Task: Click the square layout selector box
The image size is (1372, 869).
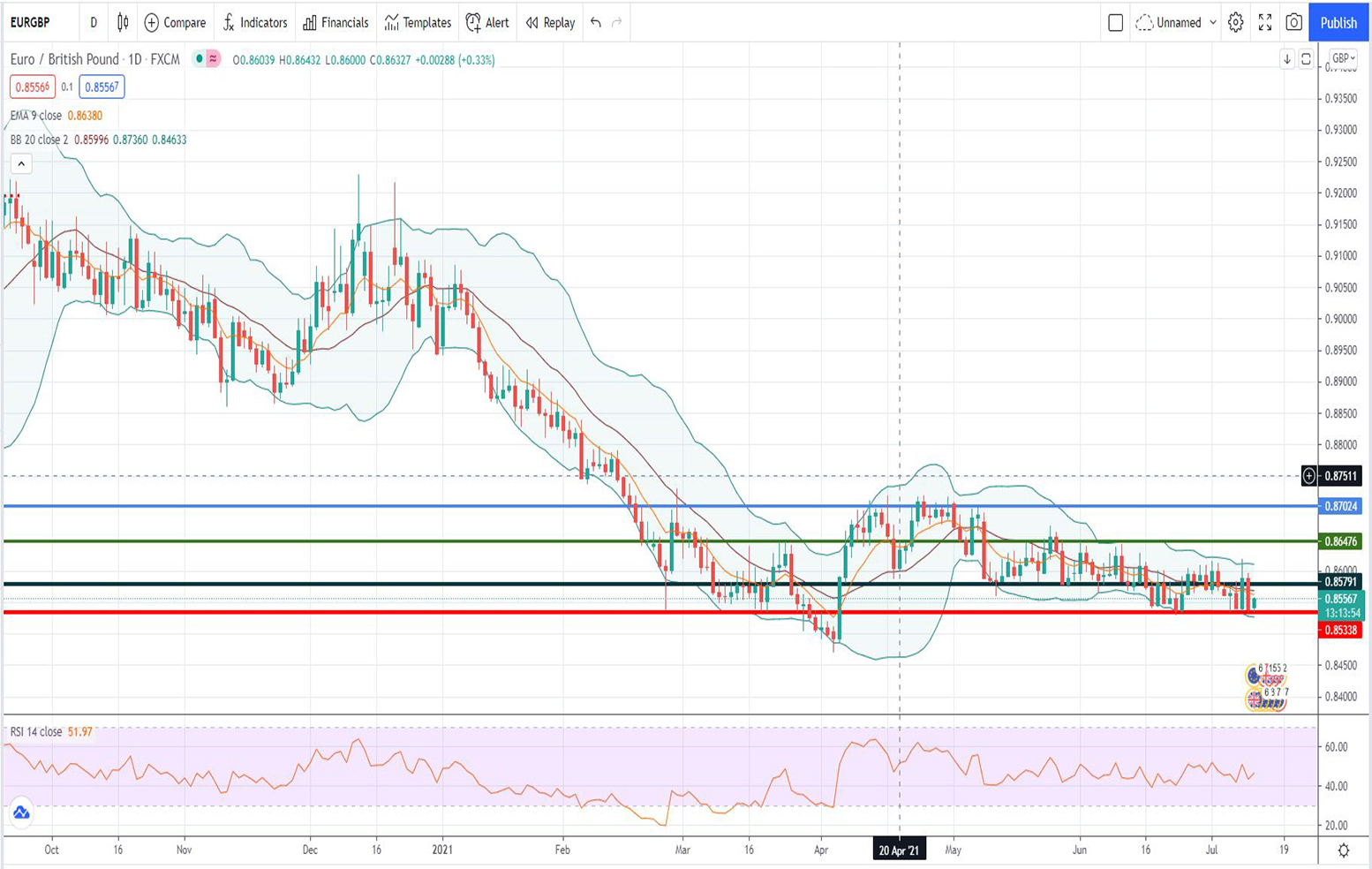Action: pyautogui.click(x=1115, y=23)
